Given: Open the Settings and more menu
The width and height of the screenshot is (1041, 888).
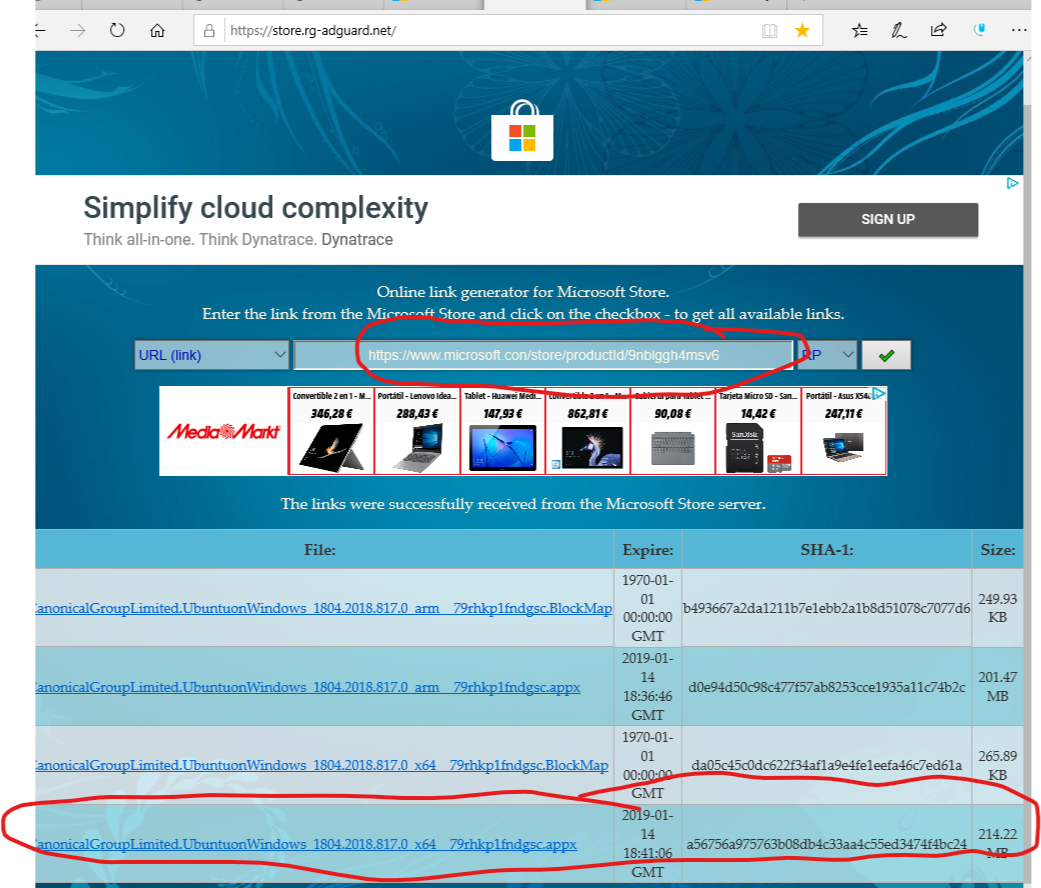Looking at the screenshot, I should [x=1019, y=31].
